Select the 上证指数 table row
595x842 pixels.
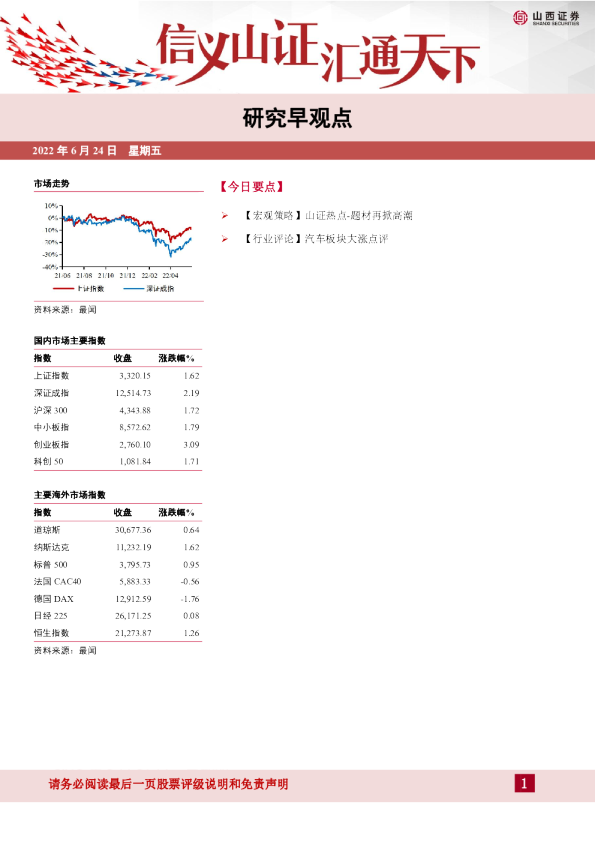point(117,376)
